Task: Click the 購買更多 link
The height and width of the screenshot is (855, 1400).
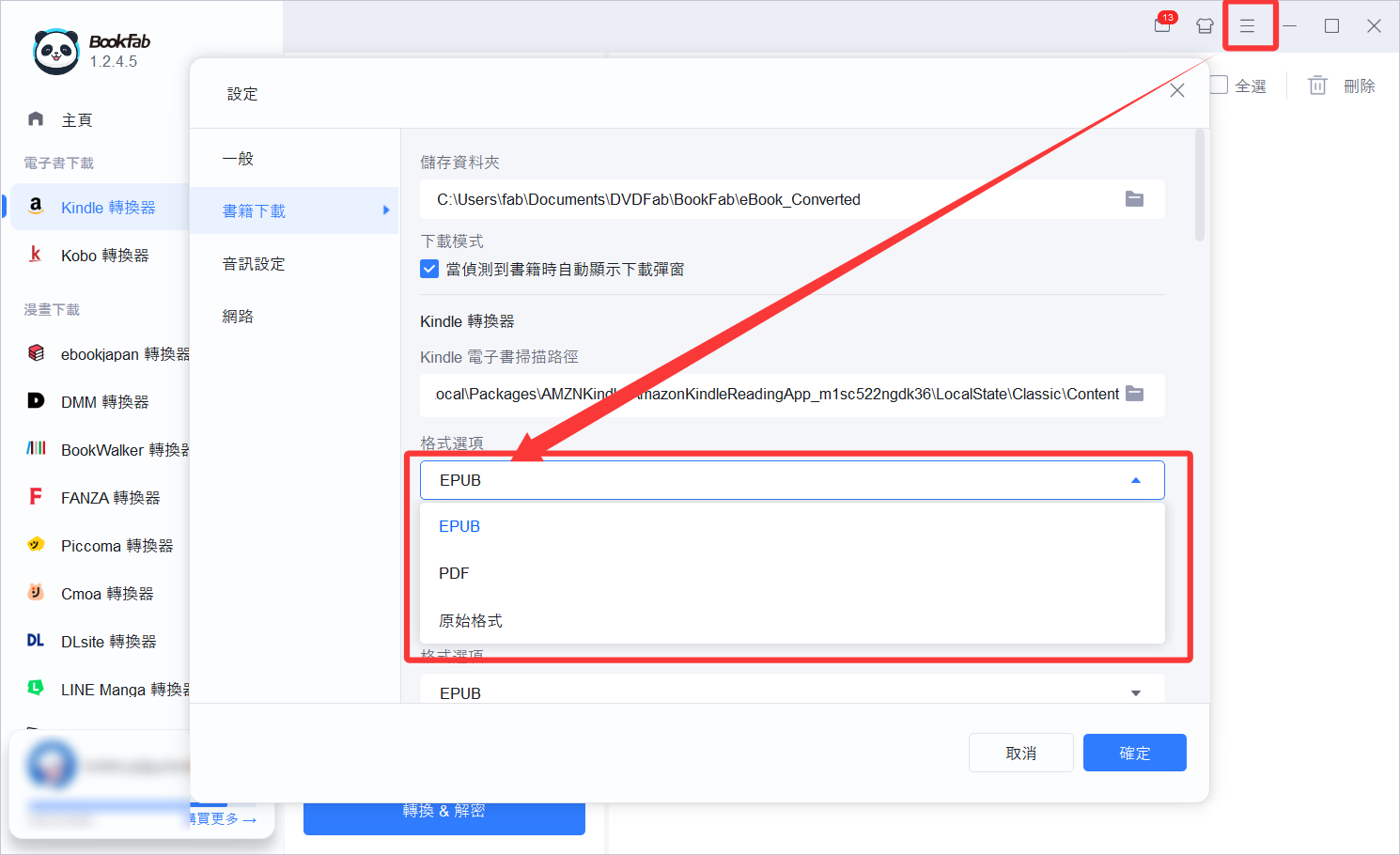Action: click(223, 818)
